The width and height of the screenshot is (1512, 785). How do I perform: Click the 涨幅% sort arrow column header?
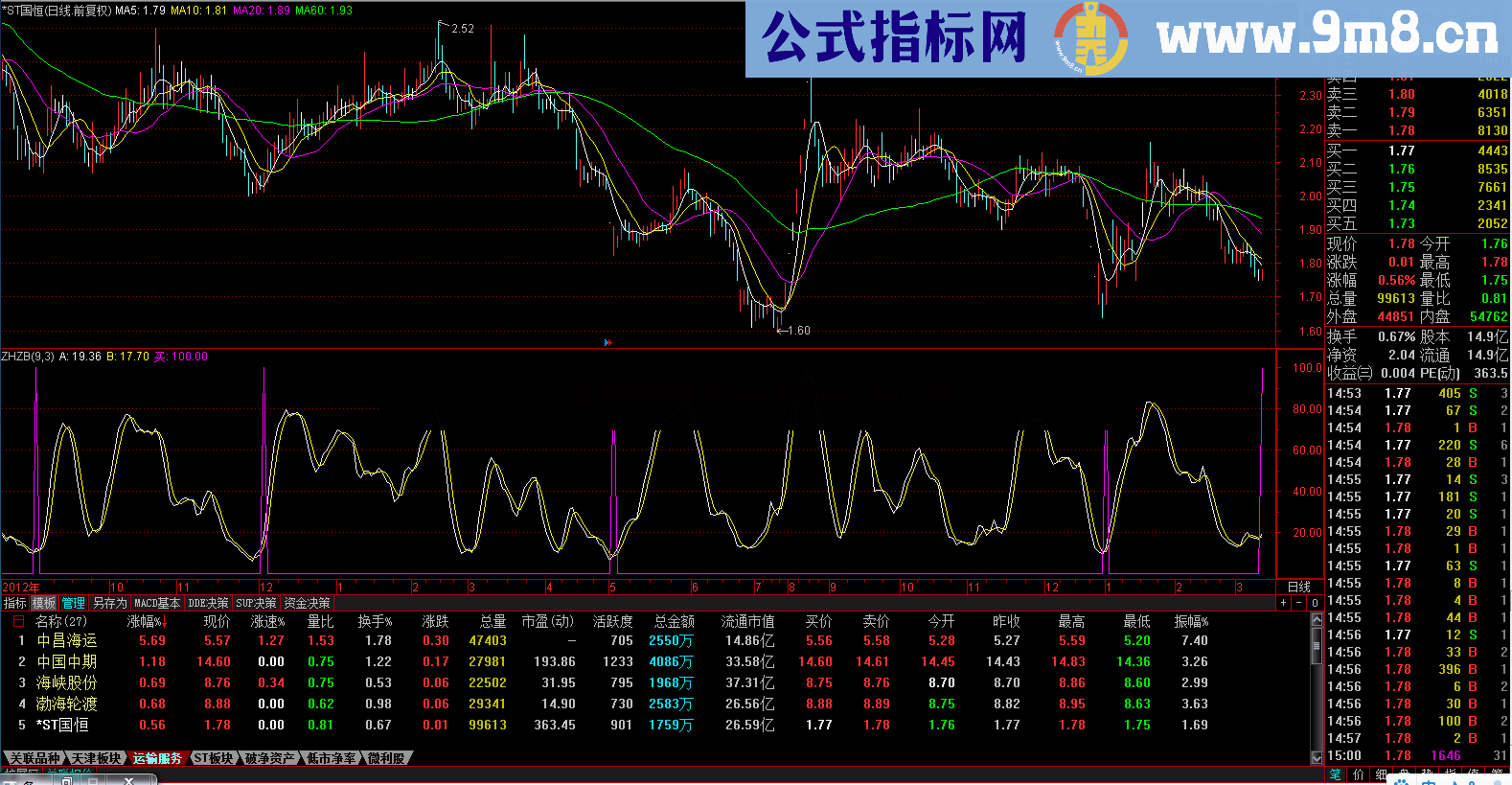coord(147,621)
